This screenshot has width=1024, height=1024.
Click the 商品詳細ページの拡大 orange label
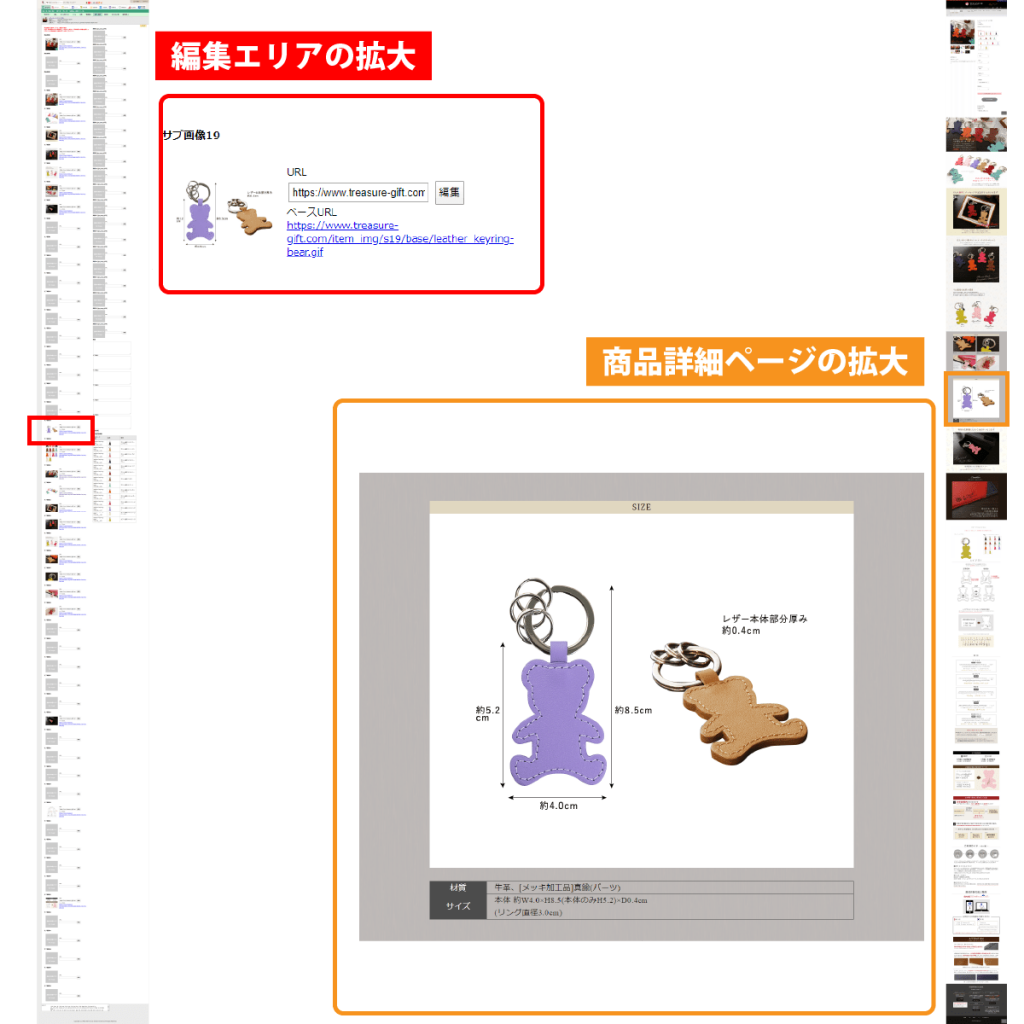coord(755,362)
